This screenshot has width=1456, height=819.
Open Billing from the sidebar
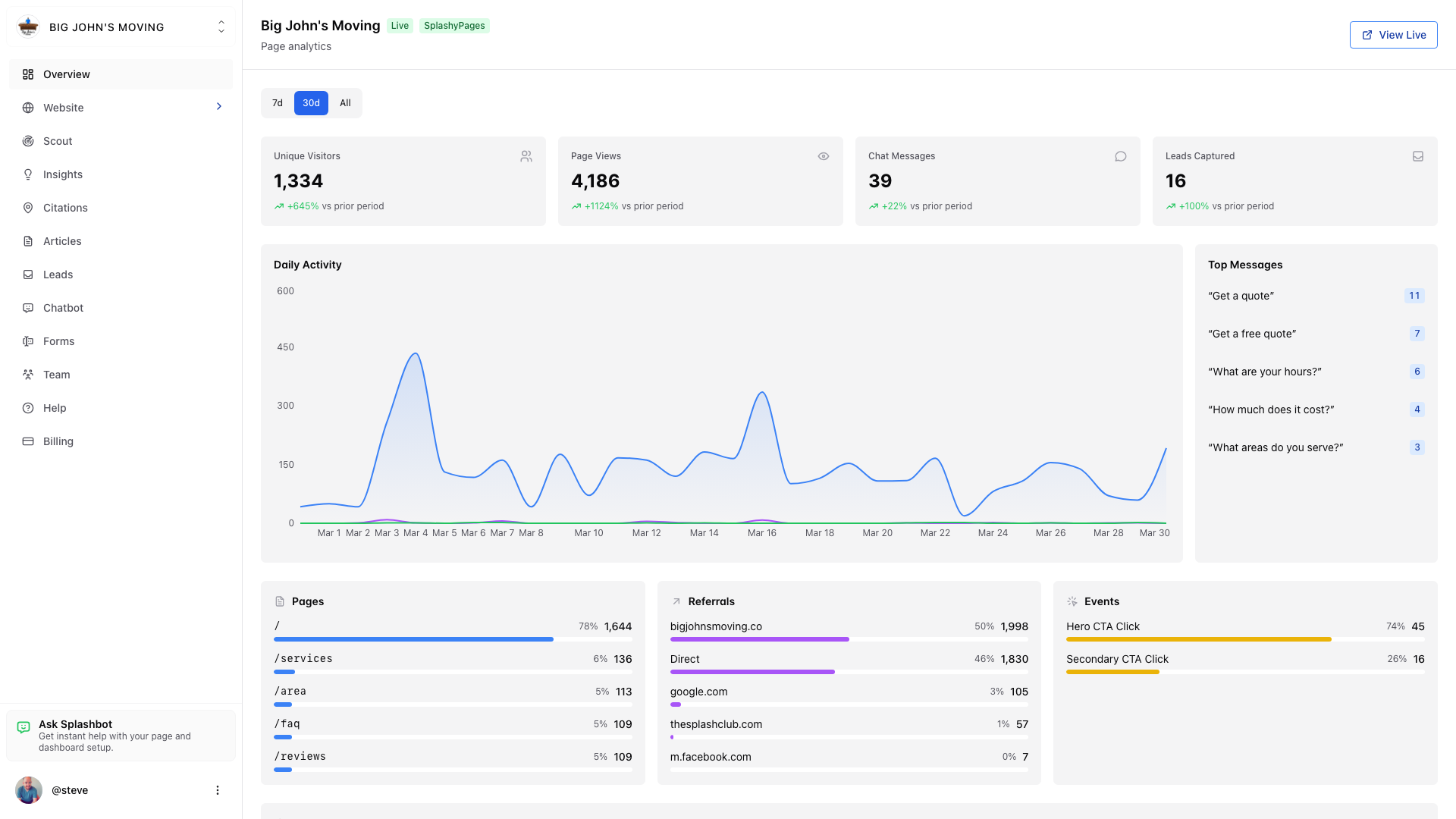[58, 441]
